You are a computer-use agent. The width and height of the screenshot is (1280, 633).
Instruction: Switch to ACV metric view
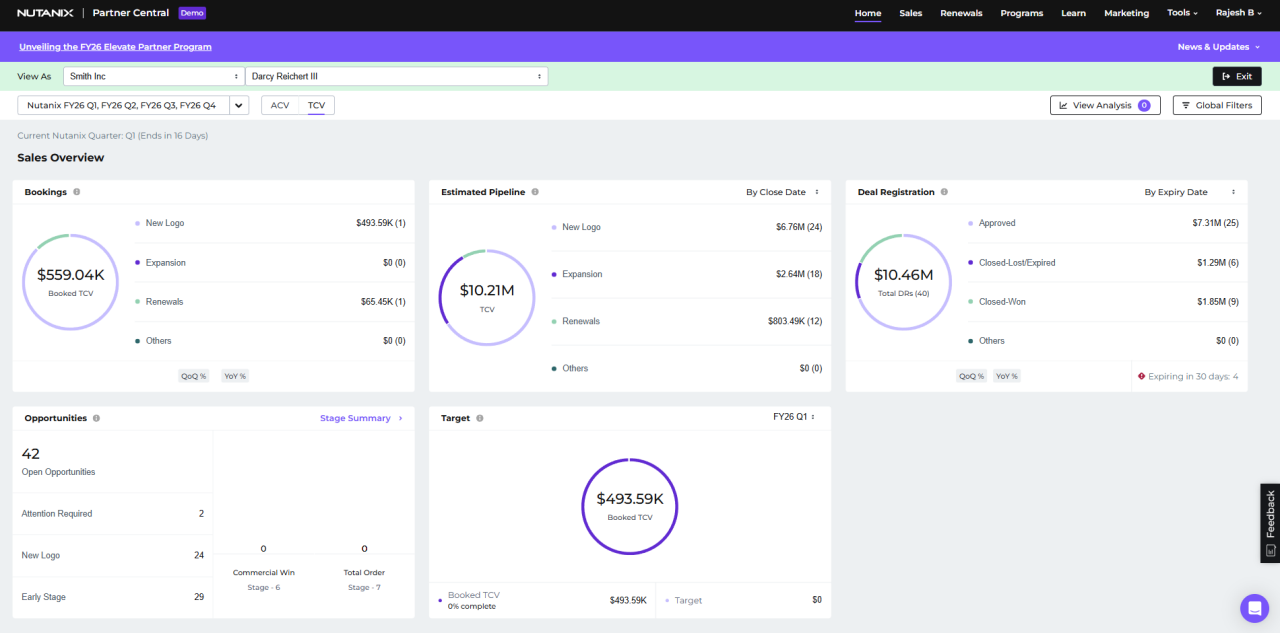tap(280, 104)
